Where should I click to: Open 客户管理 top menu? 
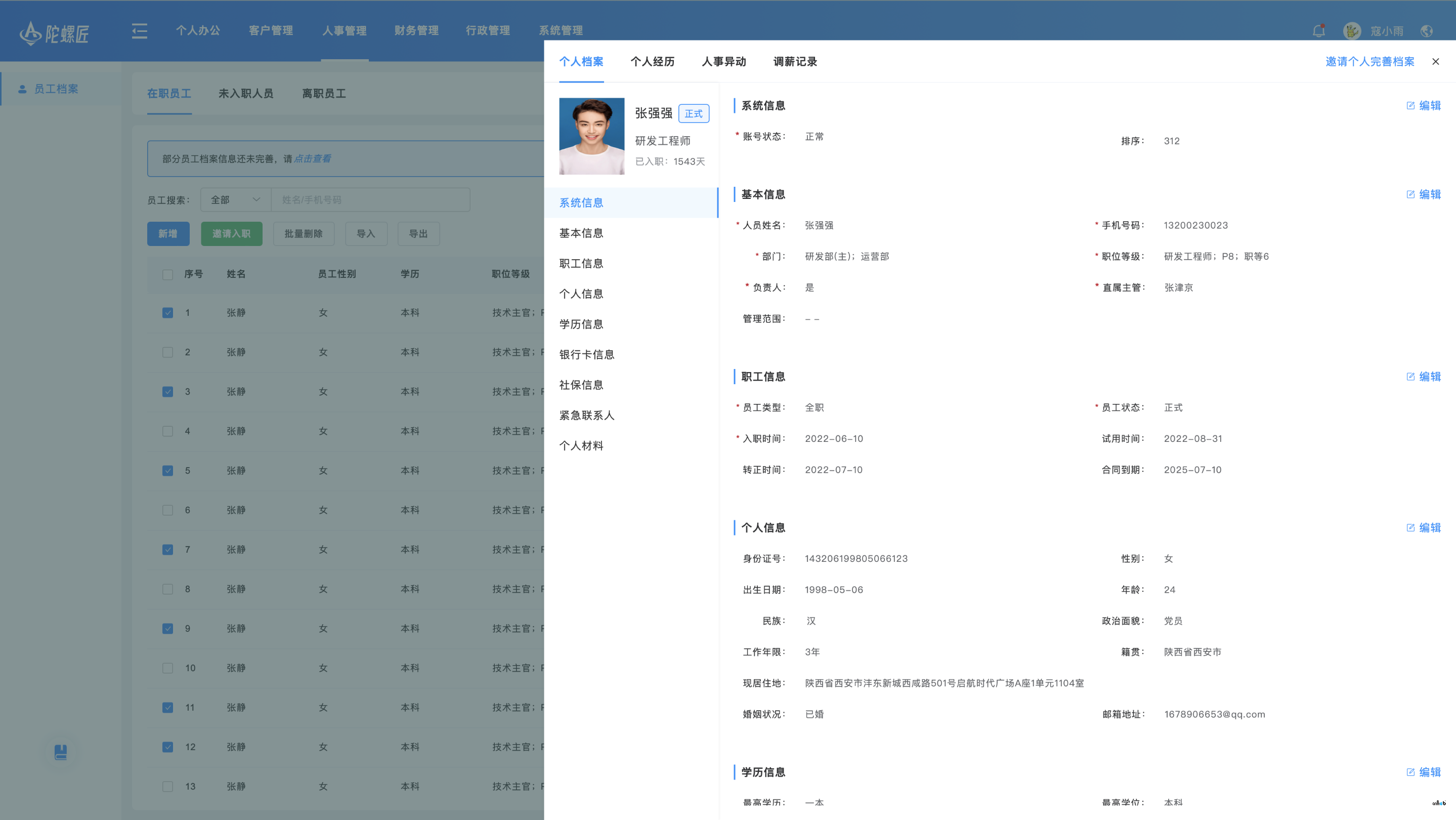pyautogui.click(x=271, y=30)
